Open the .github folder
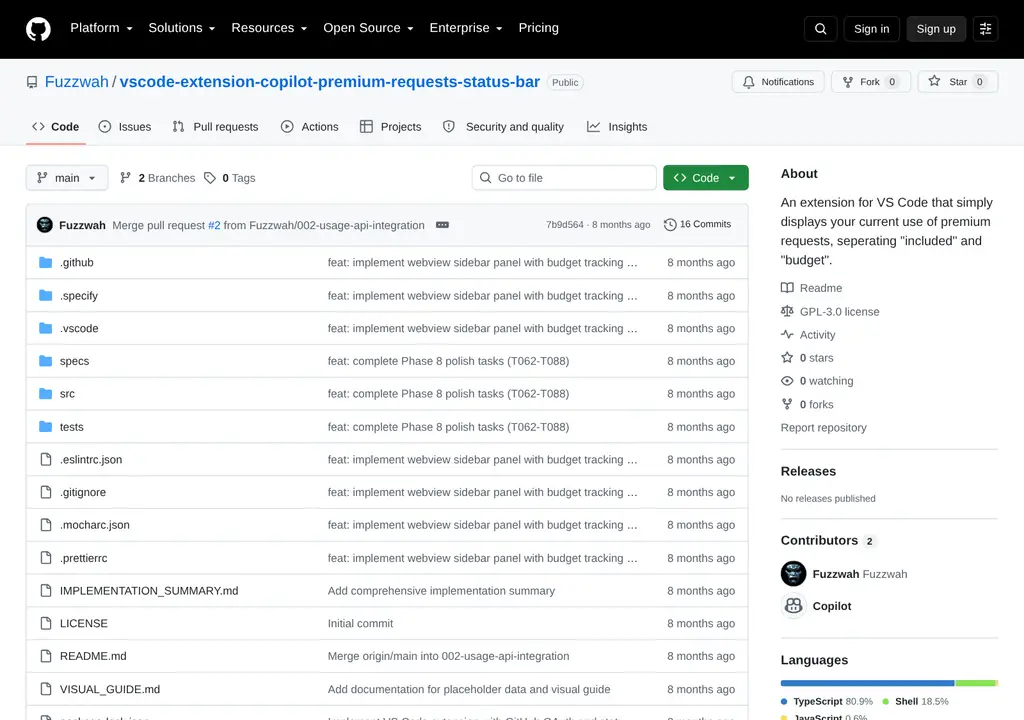This screenshot has height=720, width=1024. click(76, 263)
